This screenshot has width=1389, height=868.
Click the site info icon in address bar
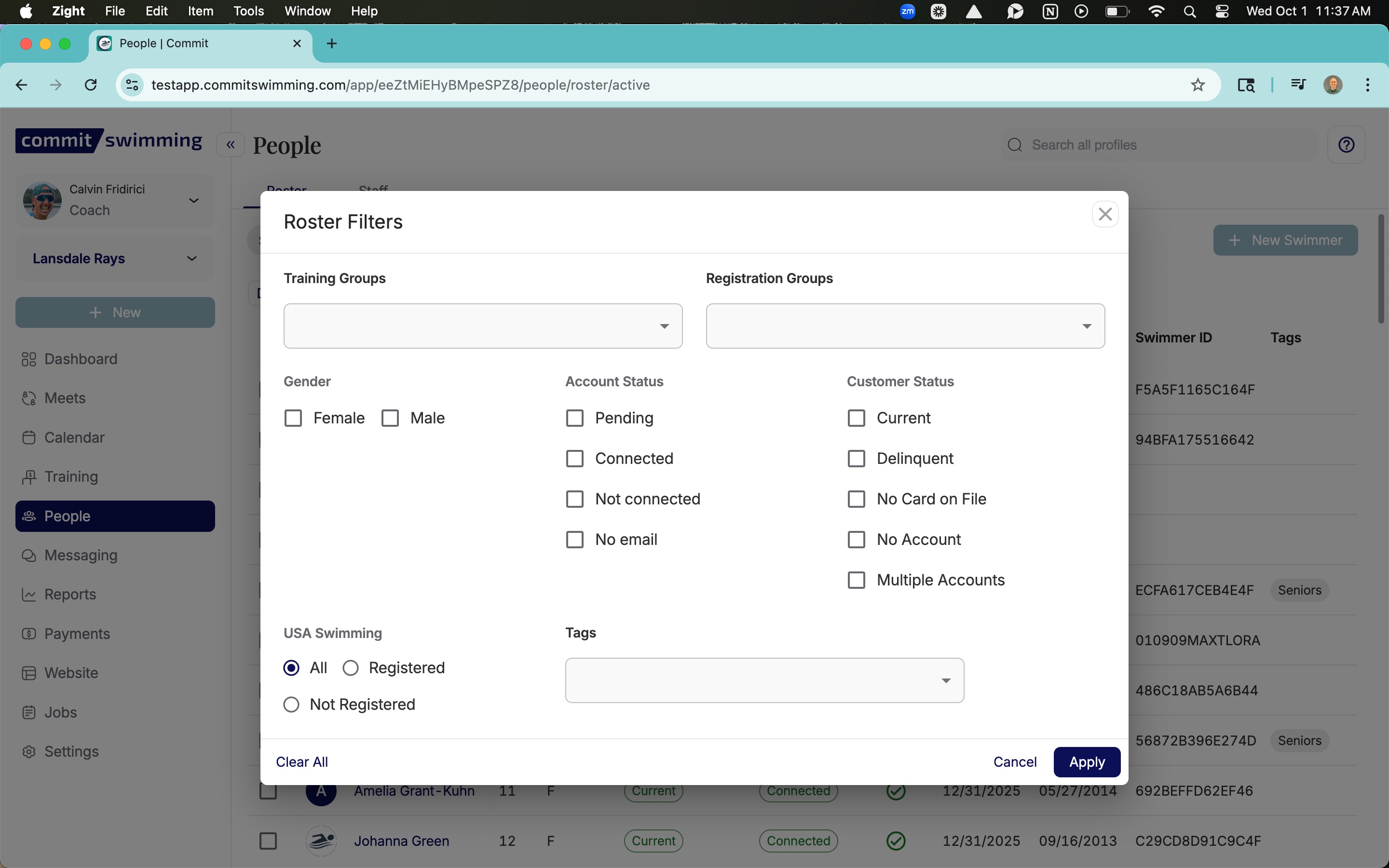(132, 85)
